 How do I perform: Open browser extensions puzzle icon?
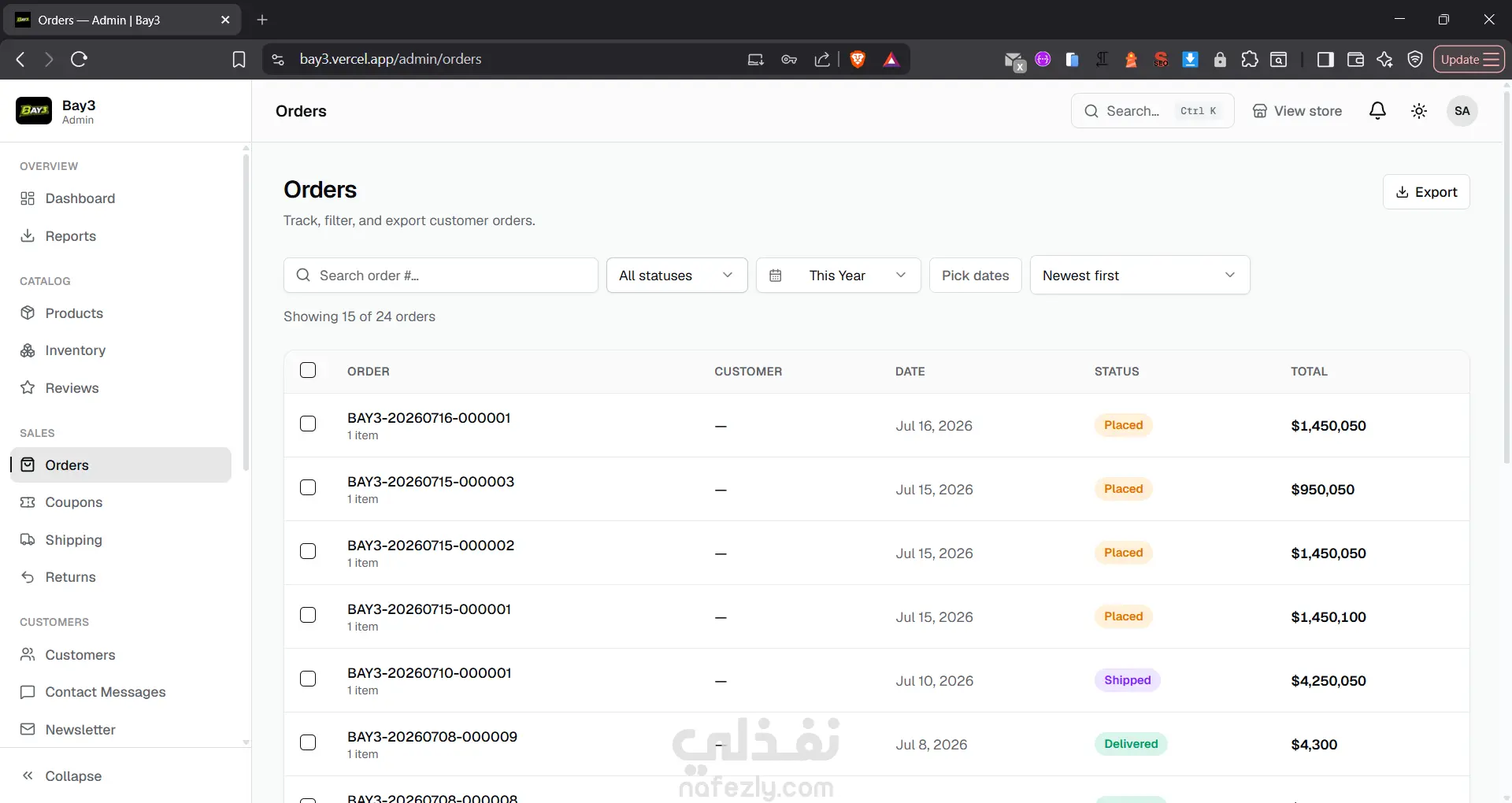click(x=1250, y=59)
